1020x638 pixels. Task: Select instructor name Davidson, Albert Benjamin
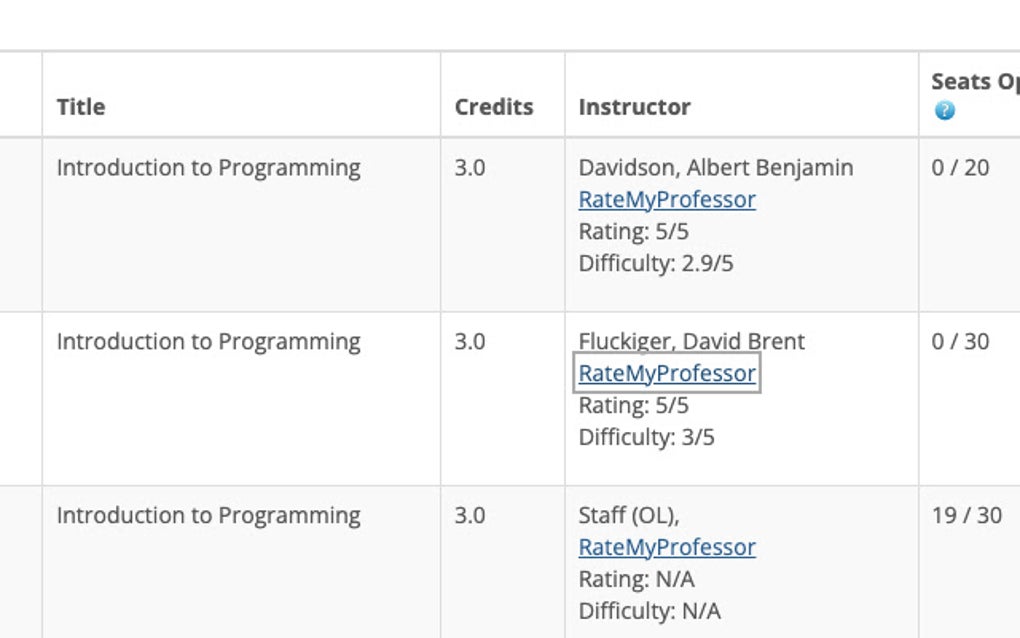(x=715, y=167)
